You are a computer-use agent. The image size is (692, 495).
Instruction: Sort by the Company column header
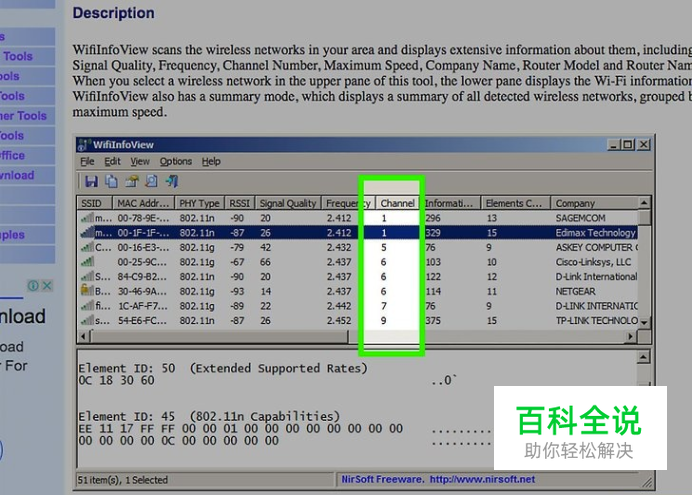tap(594, 203)
